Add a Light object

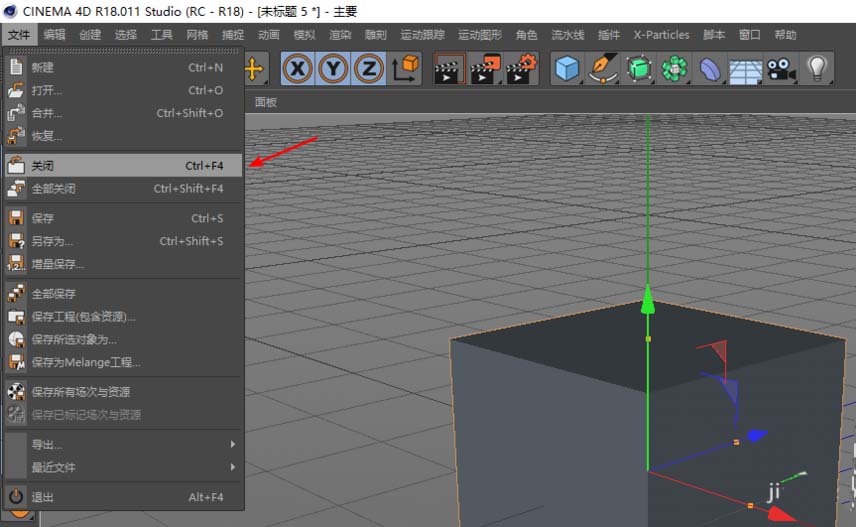pos(818,68)
